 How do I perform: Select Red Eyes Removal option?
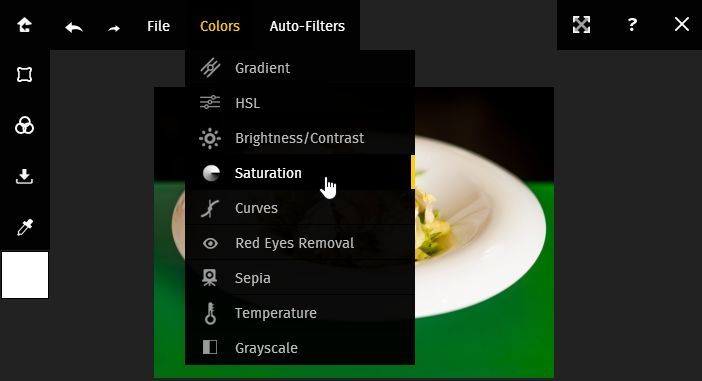click(x=300, y=243)
